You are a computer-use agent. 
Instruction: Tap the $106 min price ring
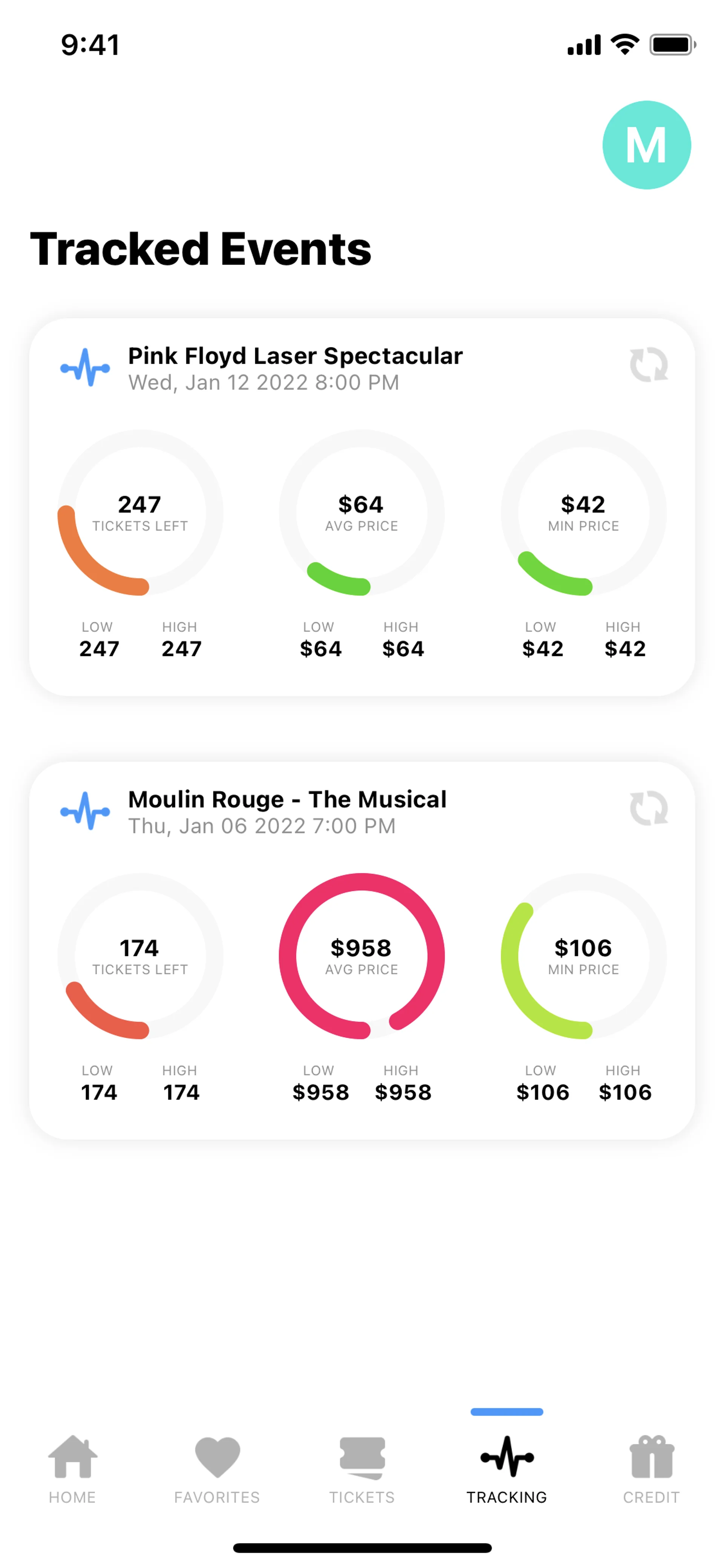[583, 956]
